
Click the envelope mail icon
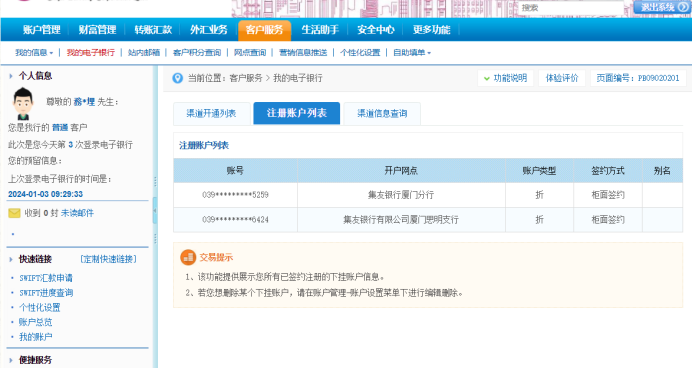(x=14, y=213)
